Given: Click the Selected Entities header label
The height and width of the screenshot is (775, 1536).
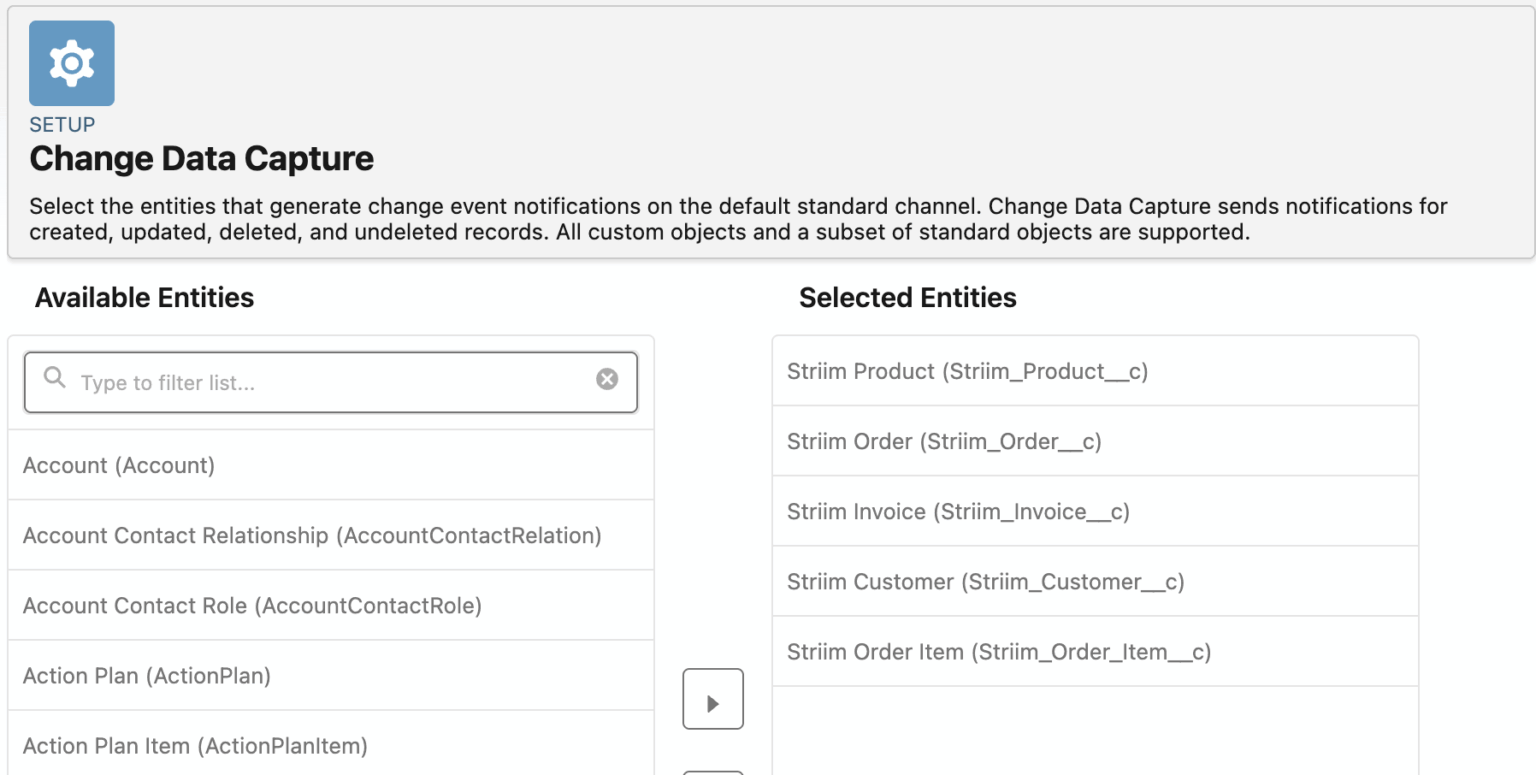Looking at the screenshot, I should pyautogui.click(x=907, y=297).
